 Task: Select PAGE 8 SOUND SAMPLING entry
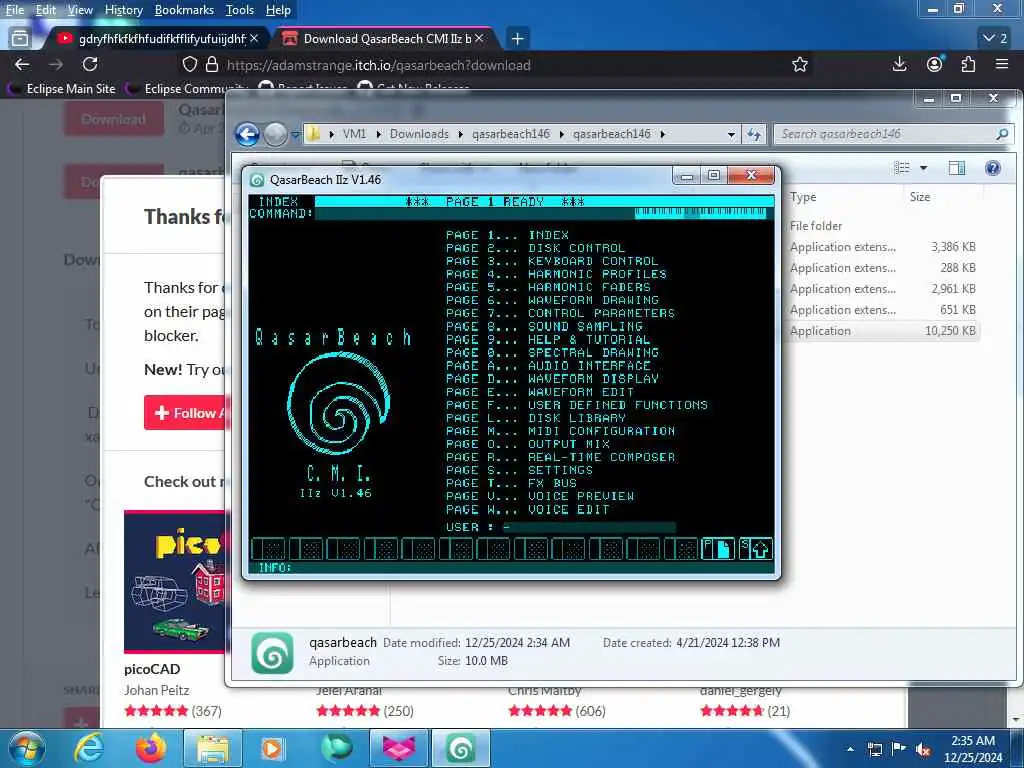[544, 327]
